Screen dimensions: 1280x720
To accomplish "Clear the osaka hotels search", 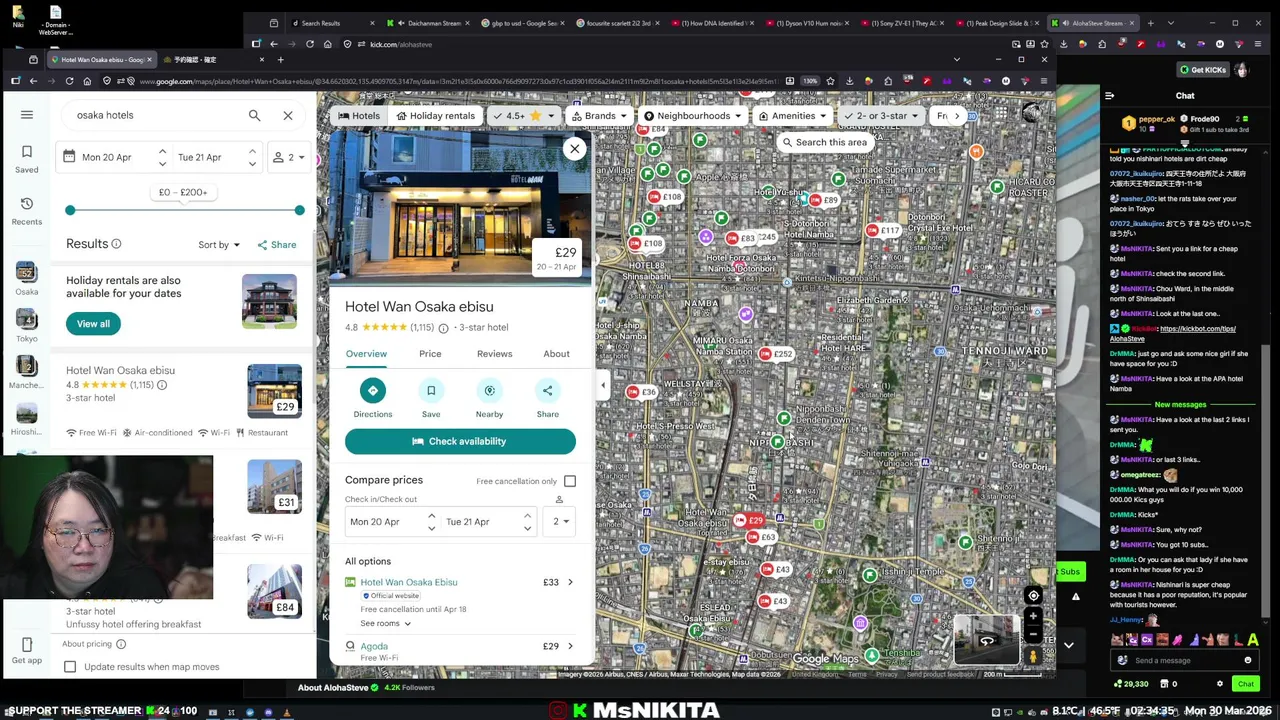I will (x=288, y=115).
